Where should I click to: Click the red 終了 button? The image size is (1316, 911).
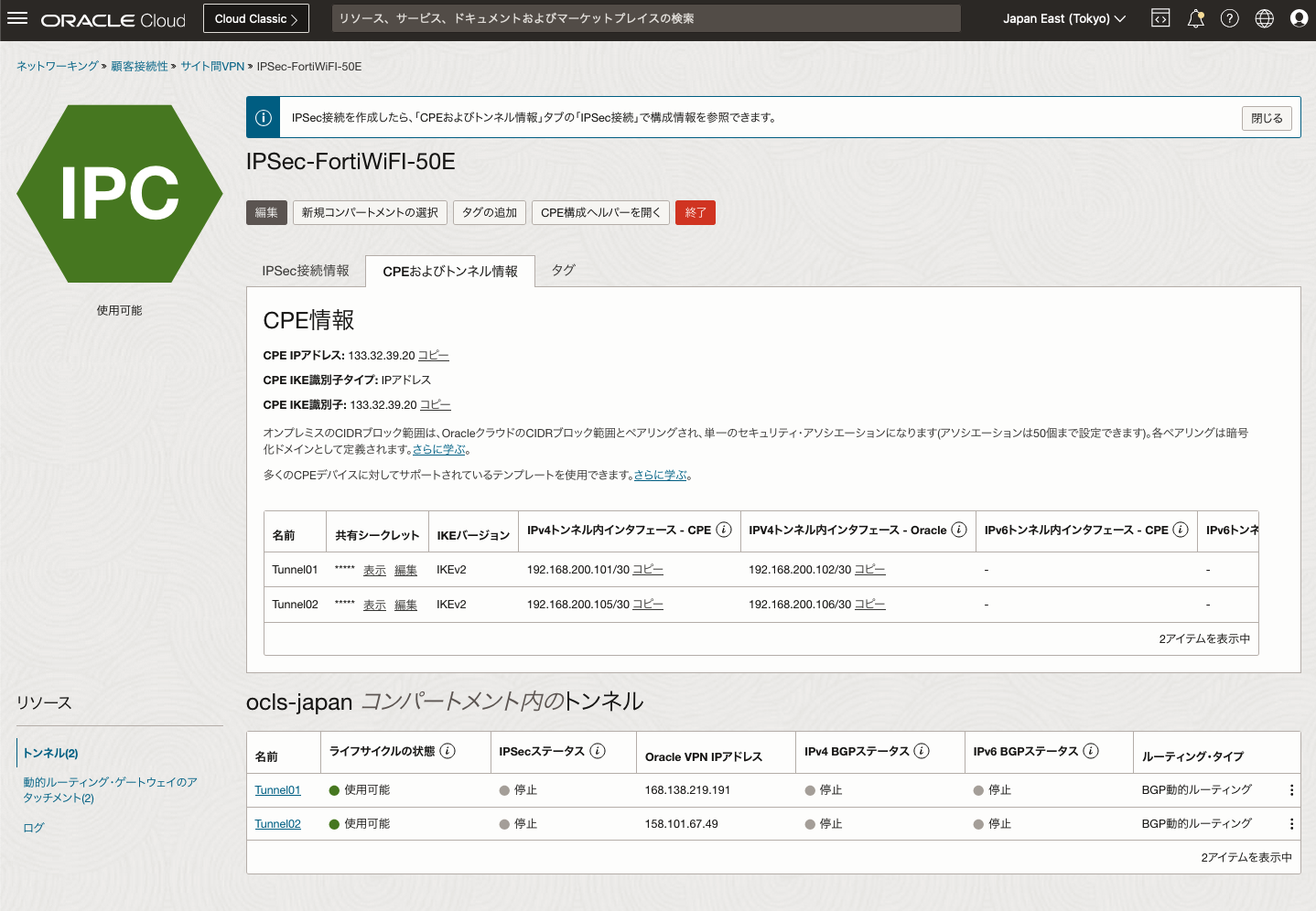tap(696, 212)
